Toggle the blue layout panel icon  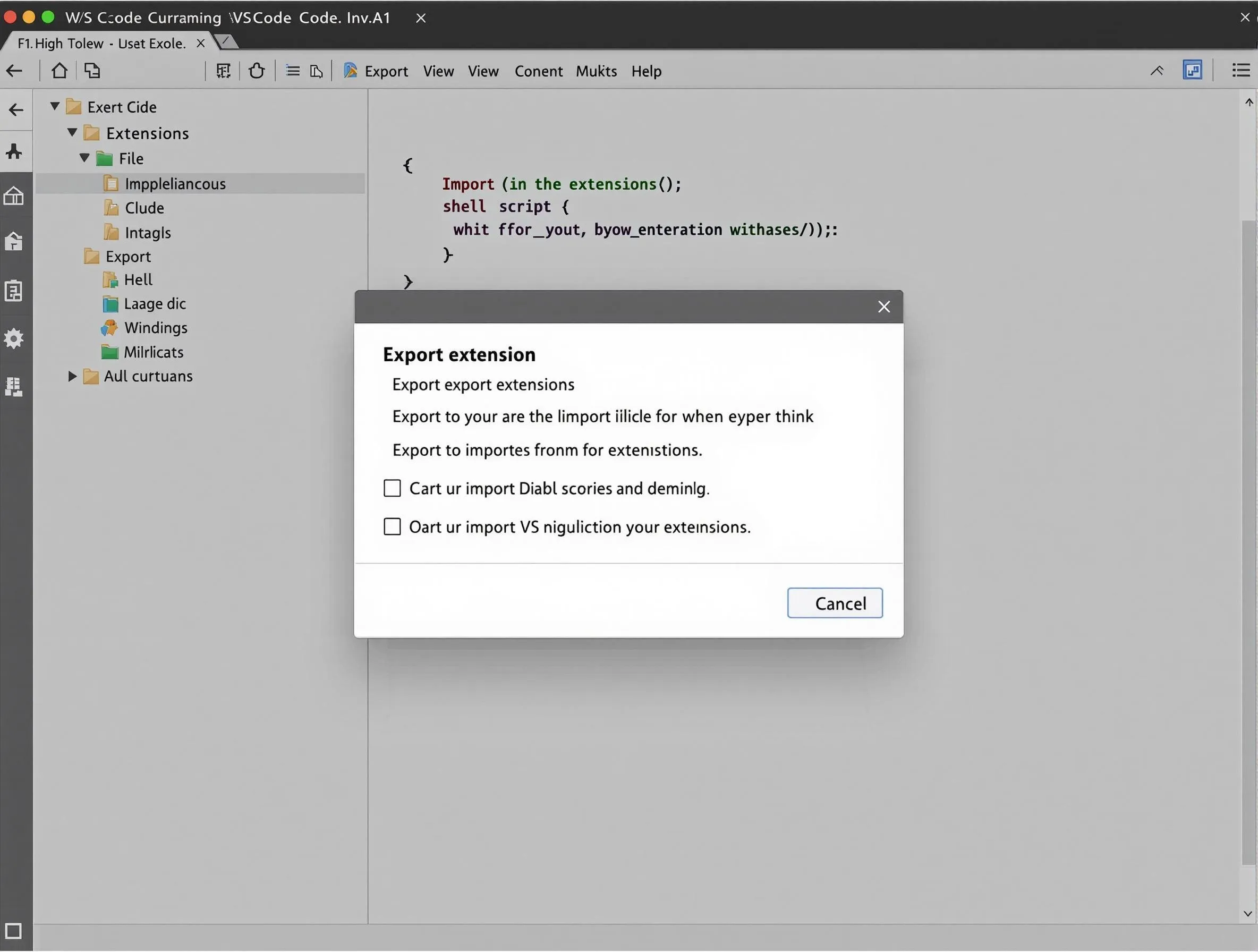tap(1193, 71)
